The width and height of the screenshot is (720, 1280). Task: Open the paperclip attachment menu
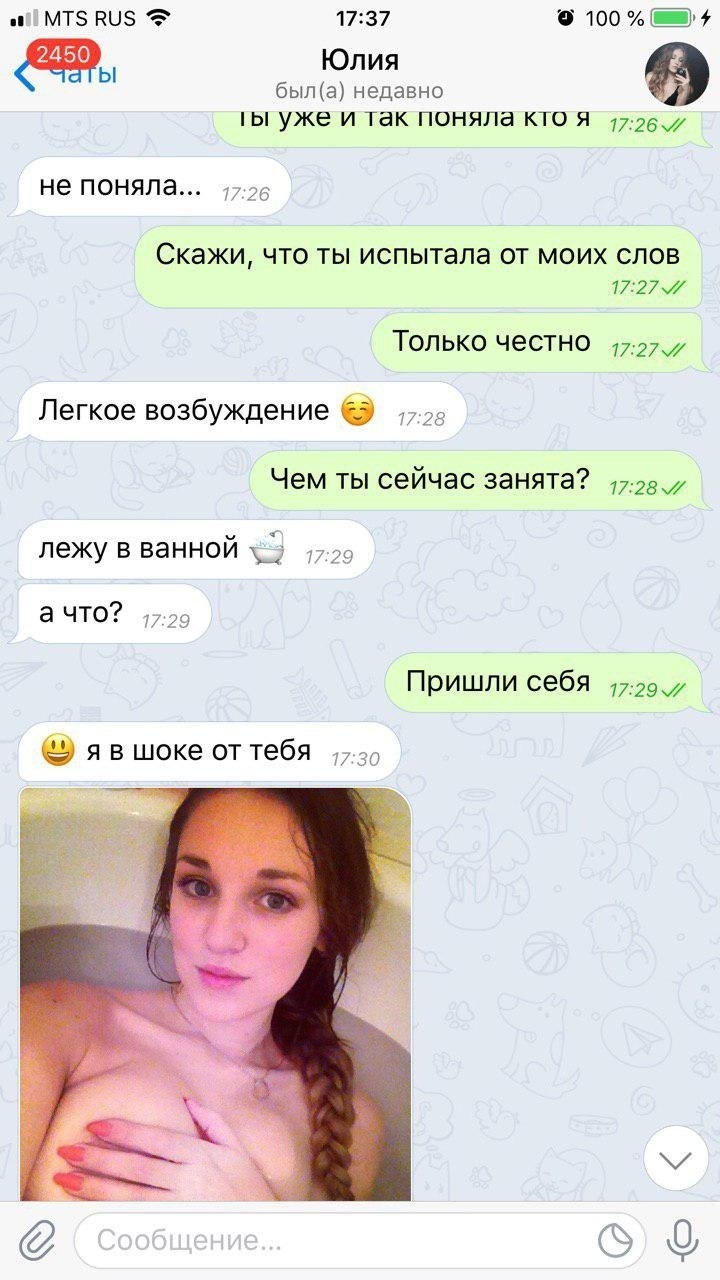pyautogui.click(x=37, y=1241)
